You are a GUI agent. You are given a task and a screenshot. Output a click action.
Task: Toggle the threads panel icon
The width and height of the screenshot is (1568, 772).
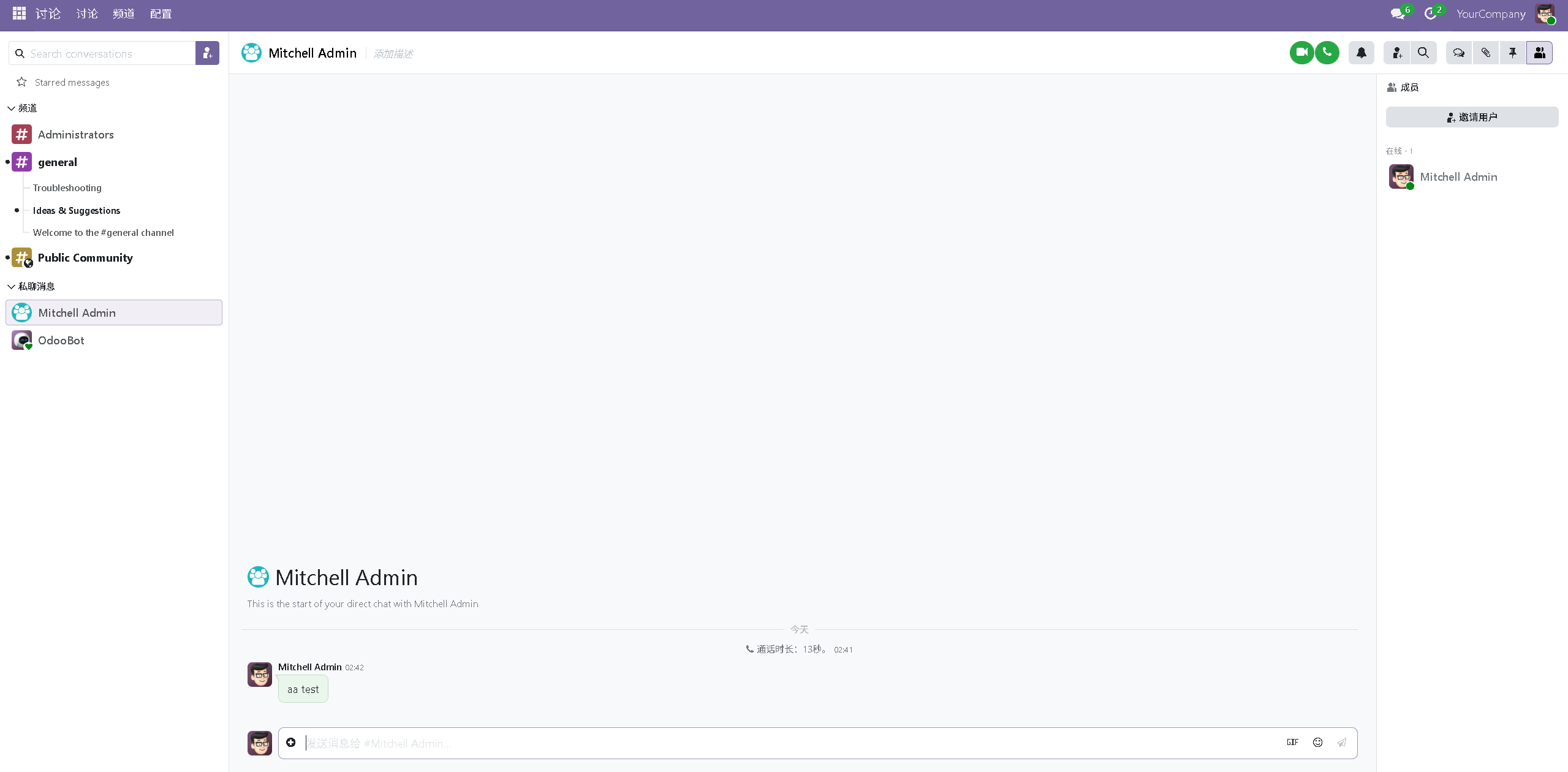pos(1458,53)
